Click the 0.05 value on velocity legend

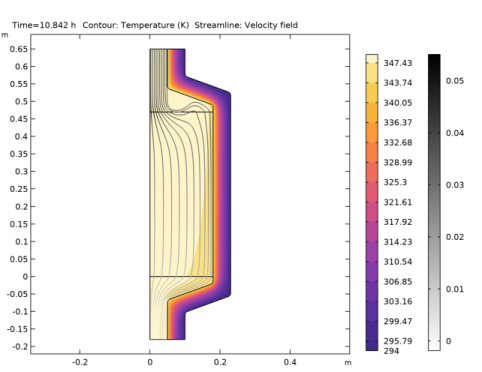[x=455, y=81]
